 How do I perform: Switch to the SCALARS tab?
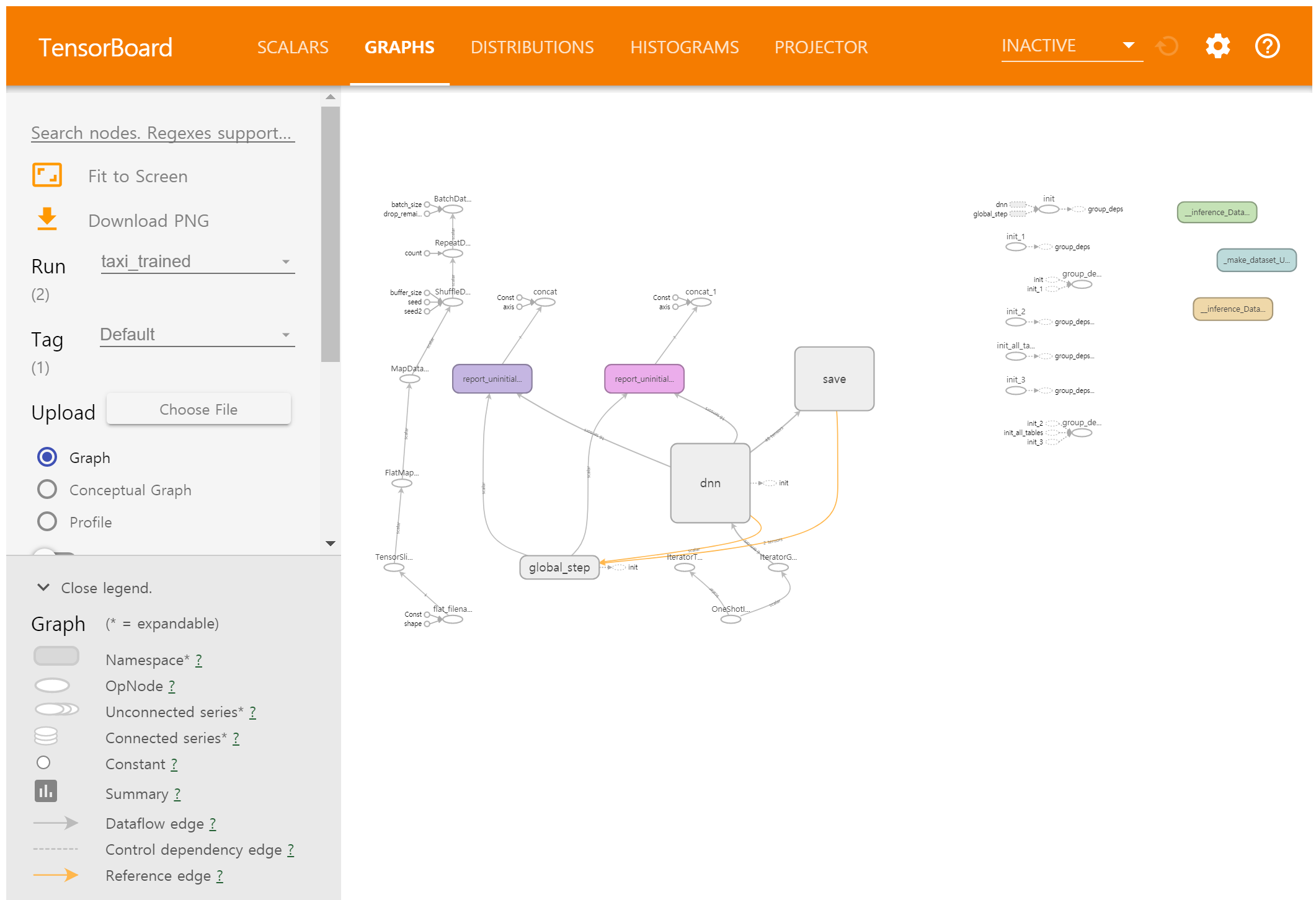[x=293, y=47]
